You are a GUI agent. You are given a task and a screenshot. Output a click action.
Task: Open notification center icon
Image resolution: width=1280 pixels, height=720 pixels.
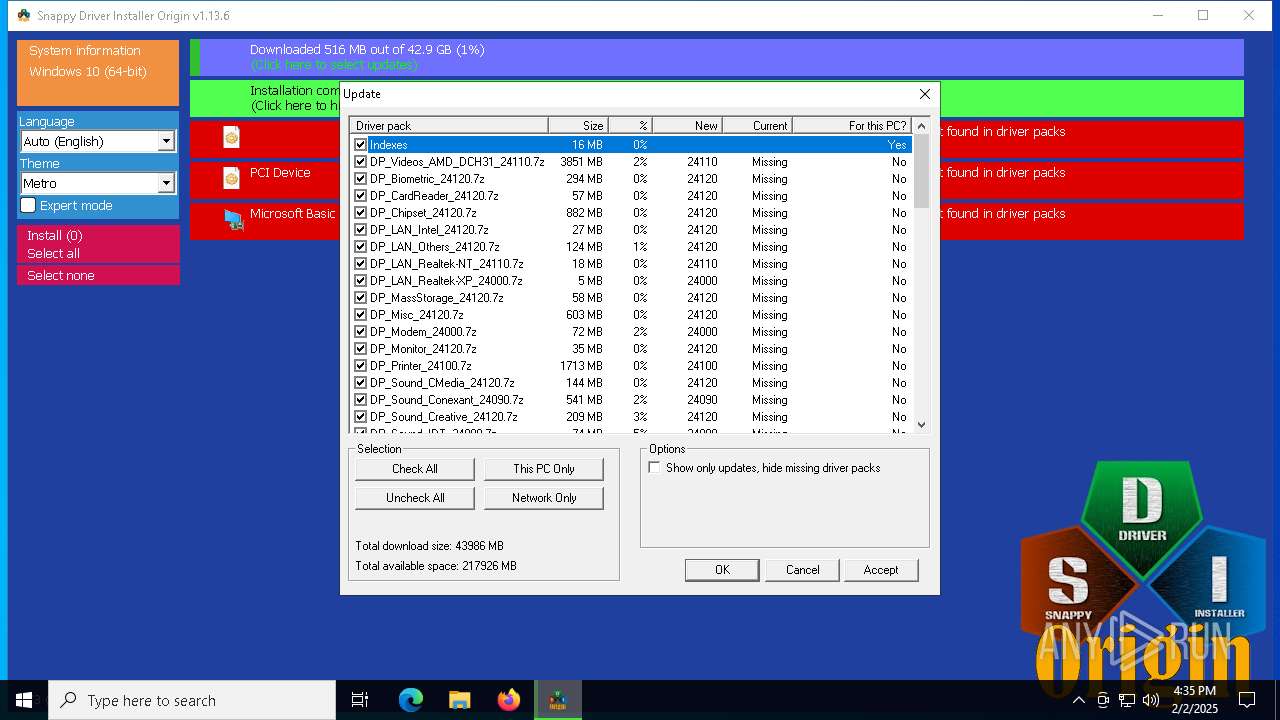coord(1247,700)
